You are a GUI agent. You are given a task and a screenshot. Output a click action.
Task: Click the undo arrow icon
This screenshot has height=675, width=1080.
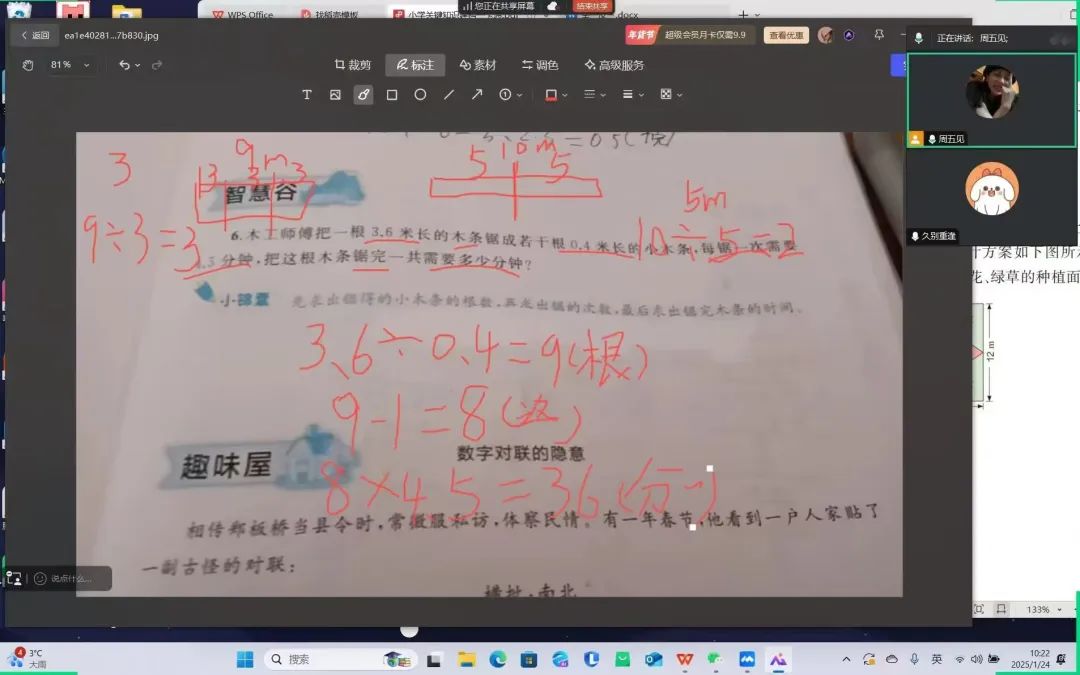124,65
